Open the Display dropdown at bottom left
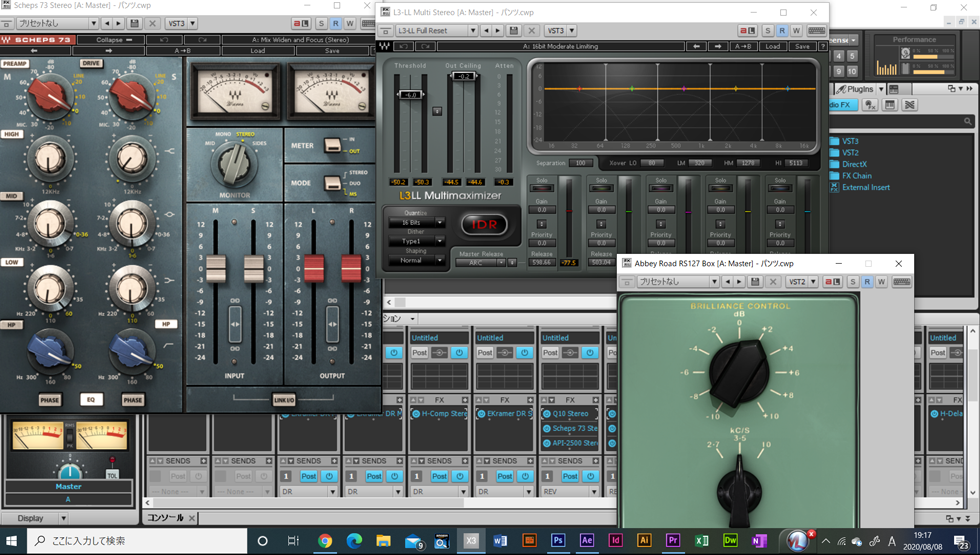The width and height of the screenshot is (980, 555). tap(63, 518)
